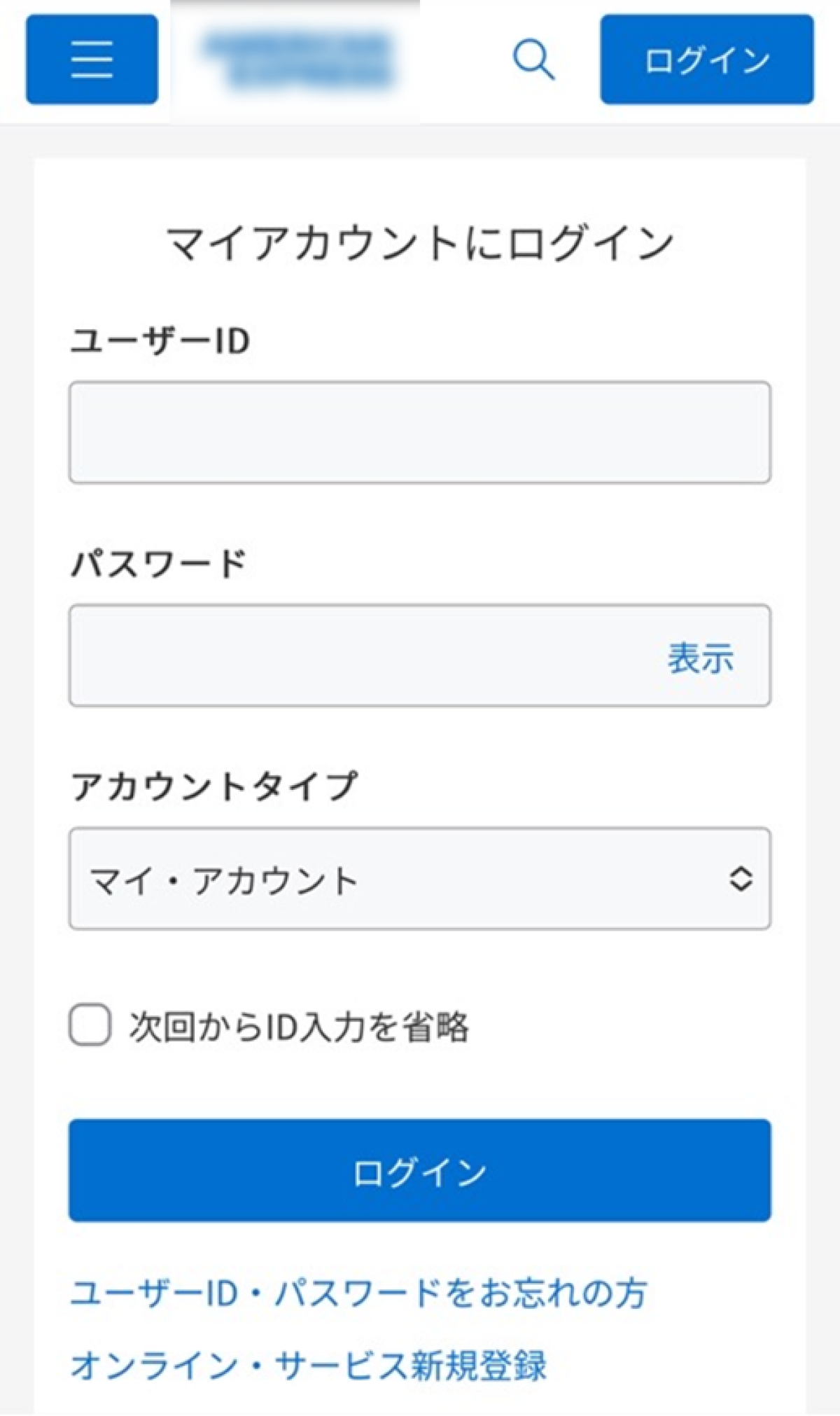Show the password using 表示 toggle
Viewport: 840px width, 1416px height.
click(x=700, y=658)
